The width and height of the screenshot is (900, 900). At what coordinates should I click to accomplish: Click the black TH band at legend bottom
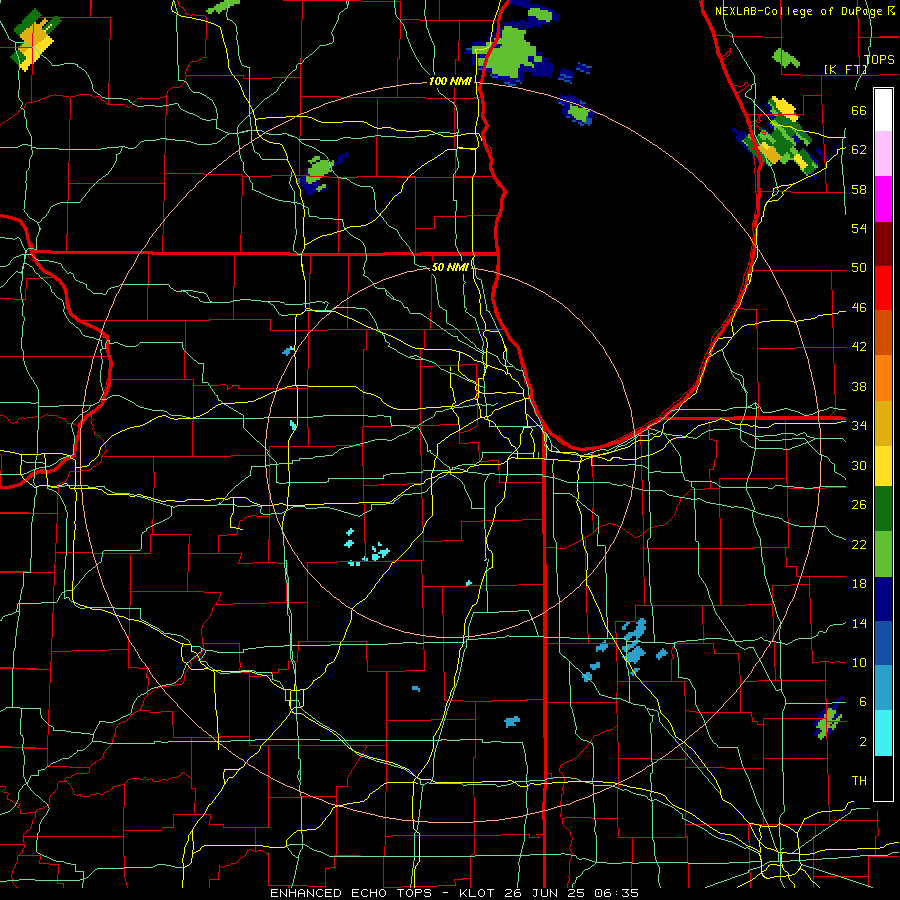pyautogui.click(x=883, y=778)
